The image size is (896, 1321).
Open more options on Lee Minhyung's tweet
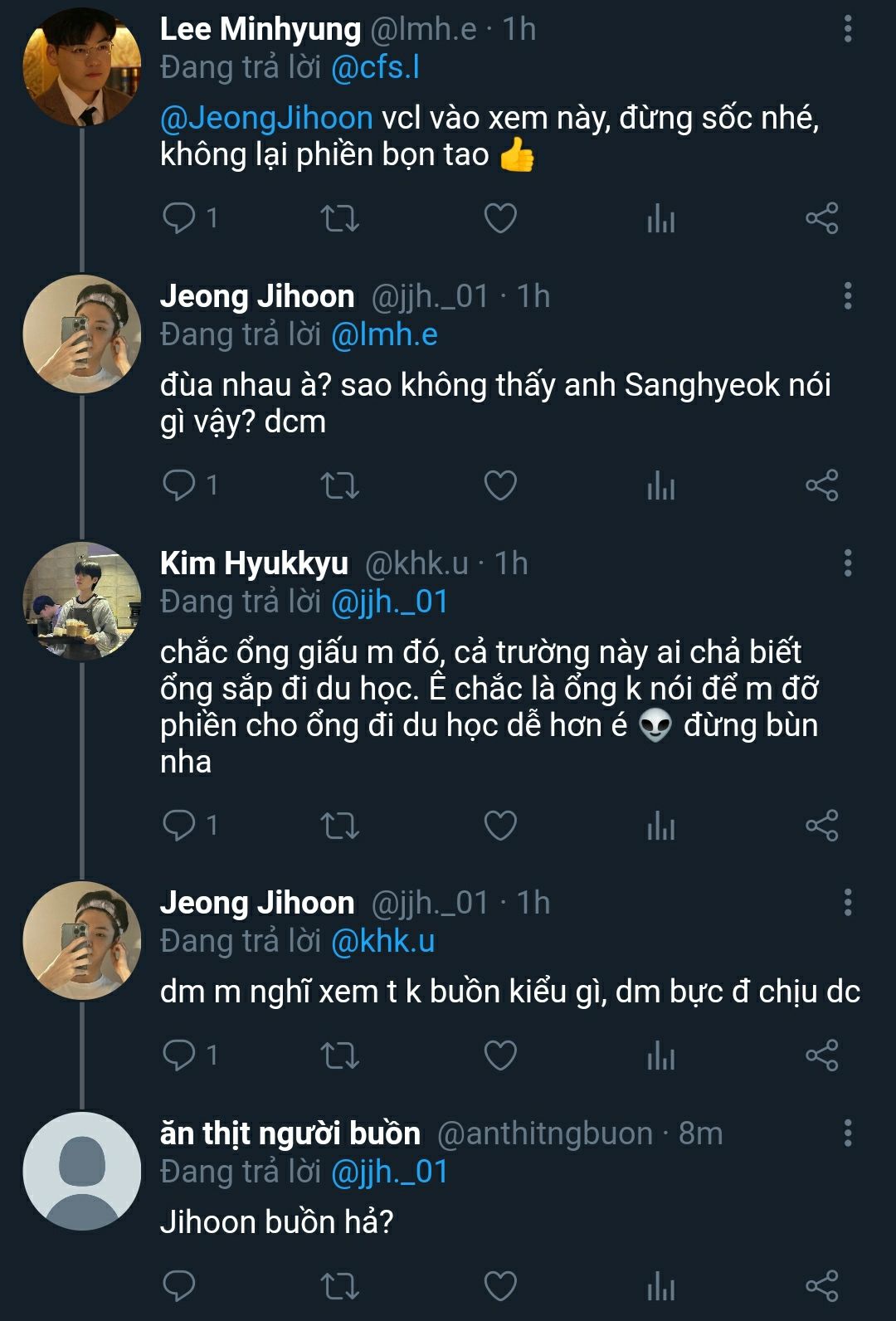tap(847, 29)
